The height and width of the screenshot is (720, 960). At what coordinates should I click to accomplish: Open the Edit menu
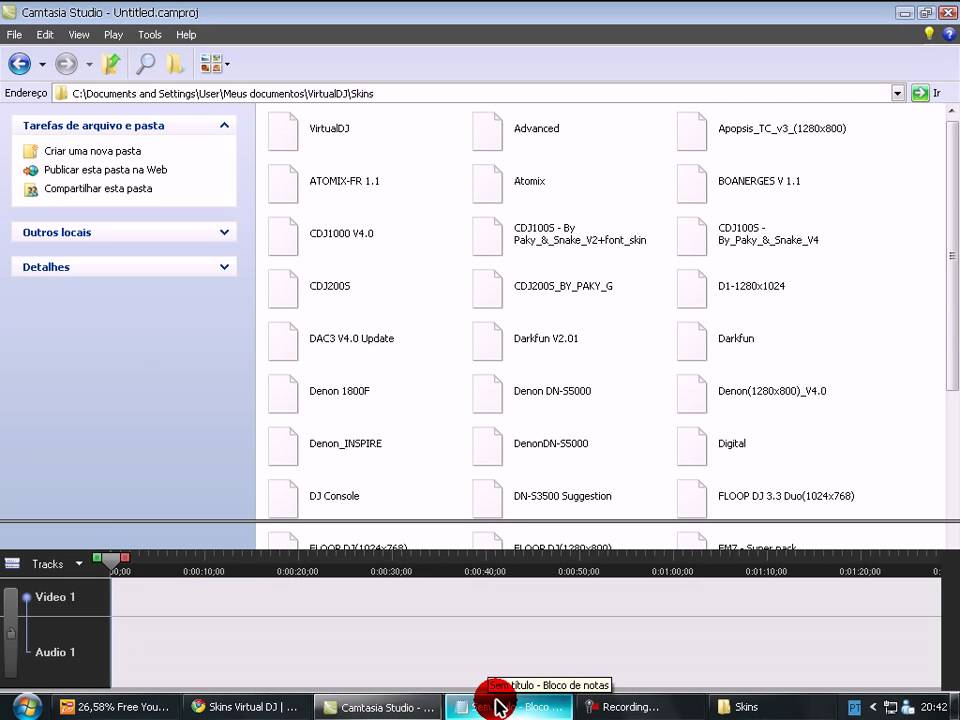coord(45,35)
